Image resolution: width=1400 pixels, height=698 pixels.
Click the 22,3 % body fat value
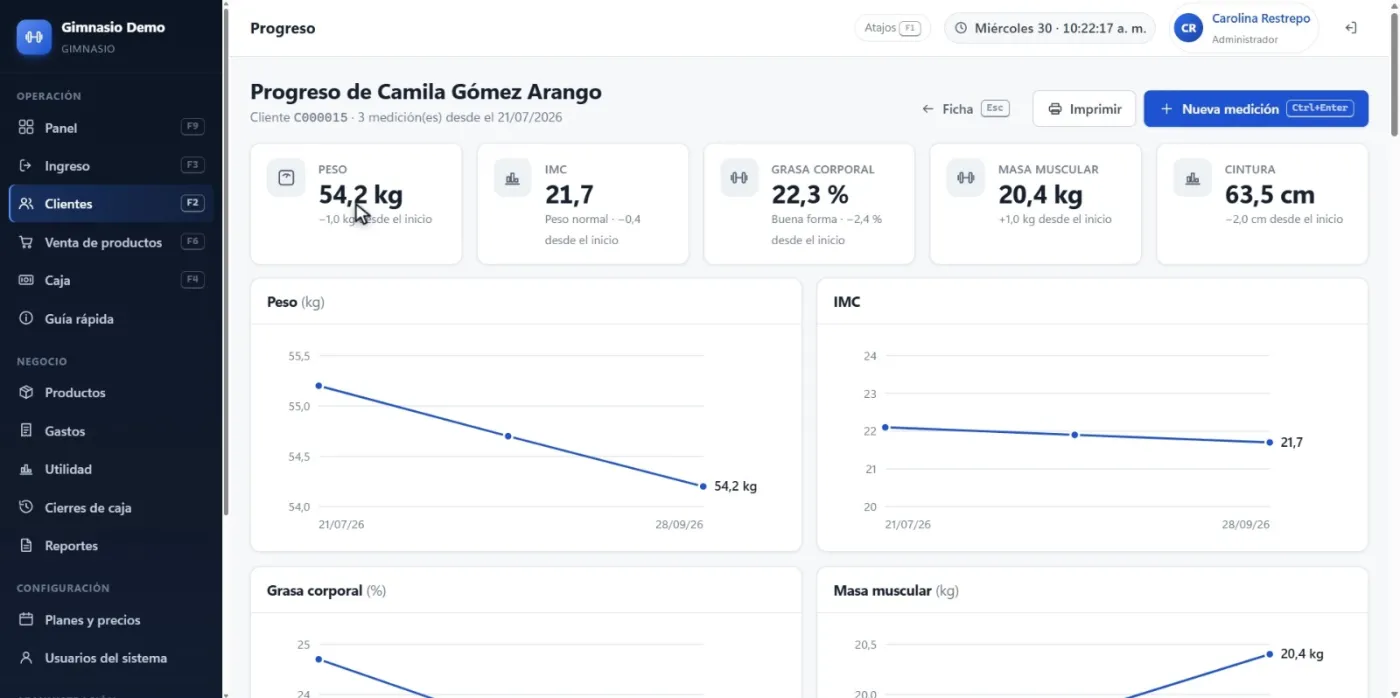tap(810, 195)
